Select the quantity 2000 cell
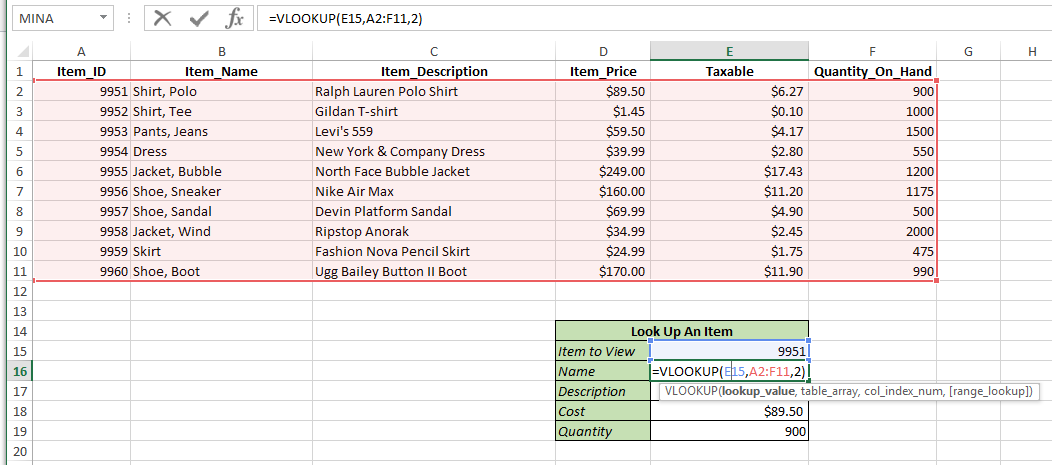 [872, 231]
